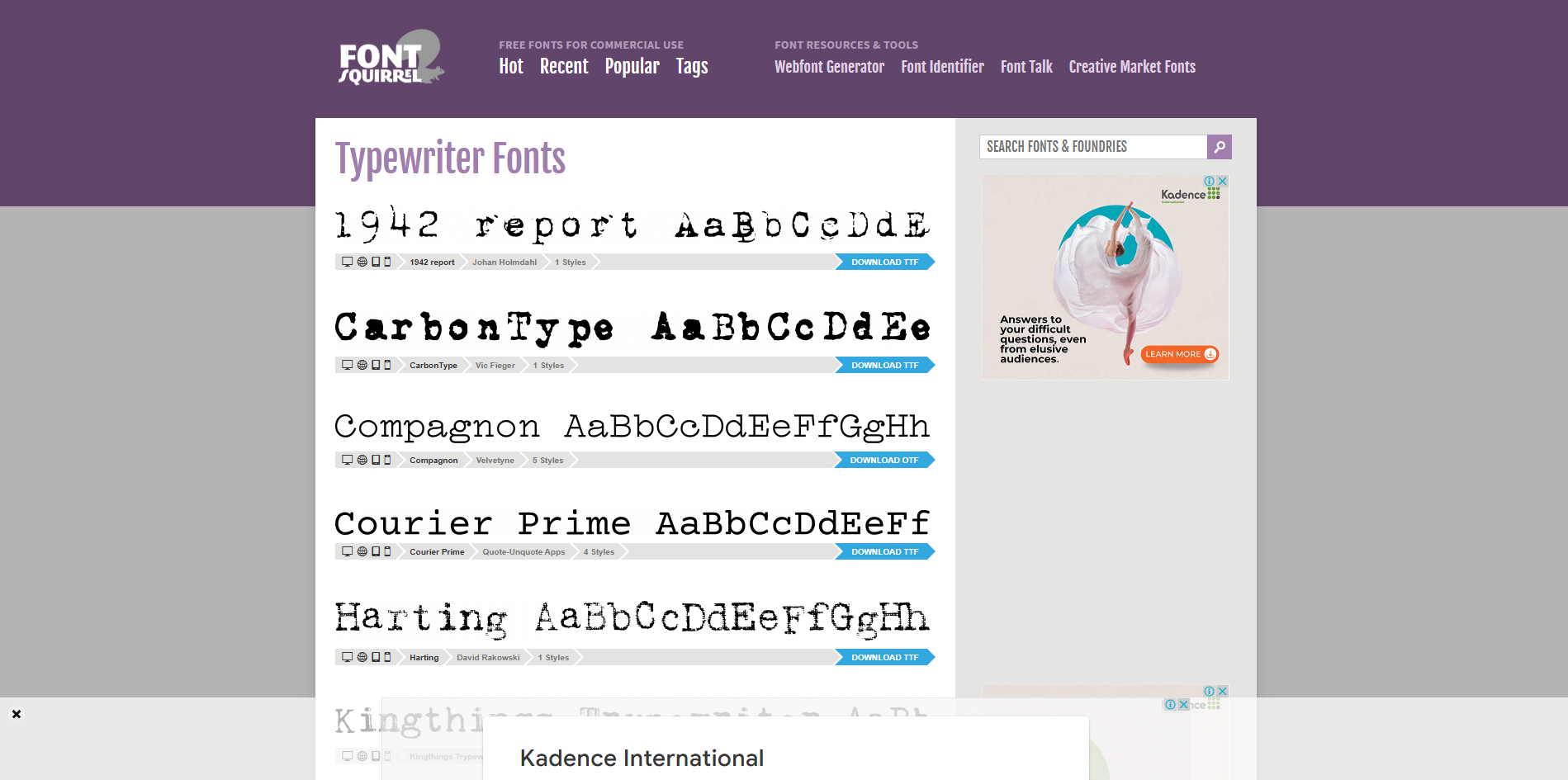
Task: Click the search magnifier icon
Action: [1219, 146]
